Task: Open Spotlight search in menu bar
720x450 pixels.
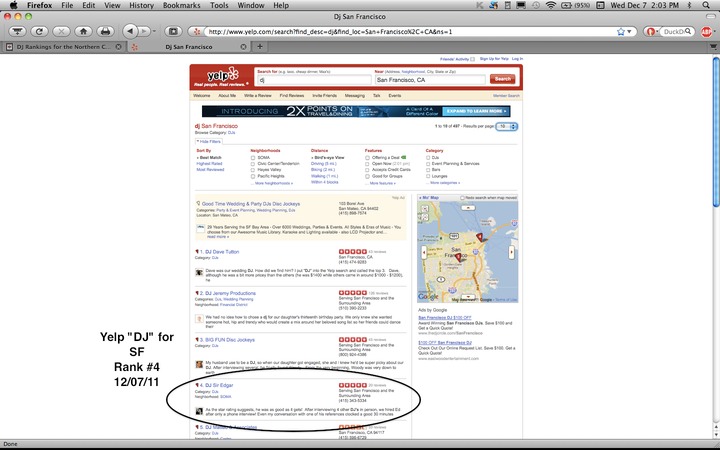Action: coord(706,6)
